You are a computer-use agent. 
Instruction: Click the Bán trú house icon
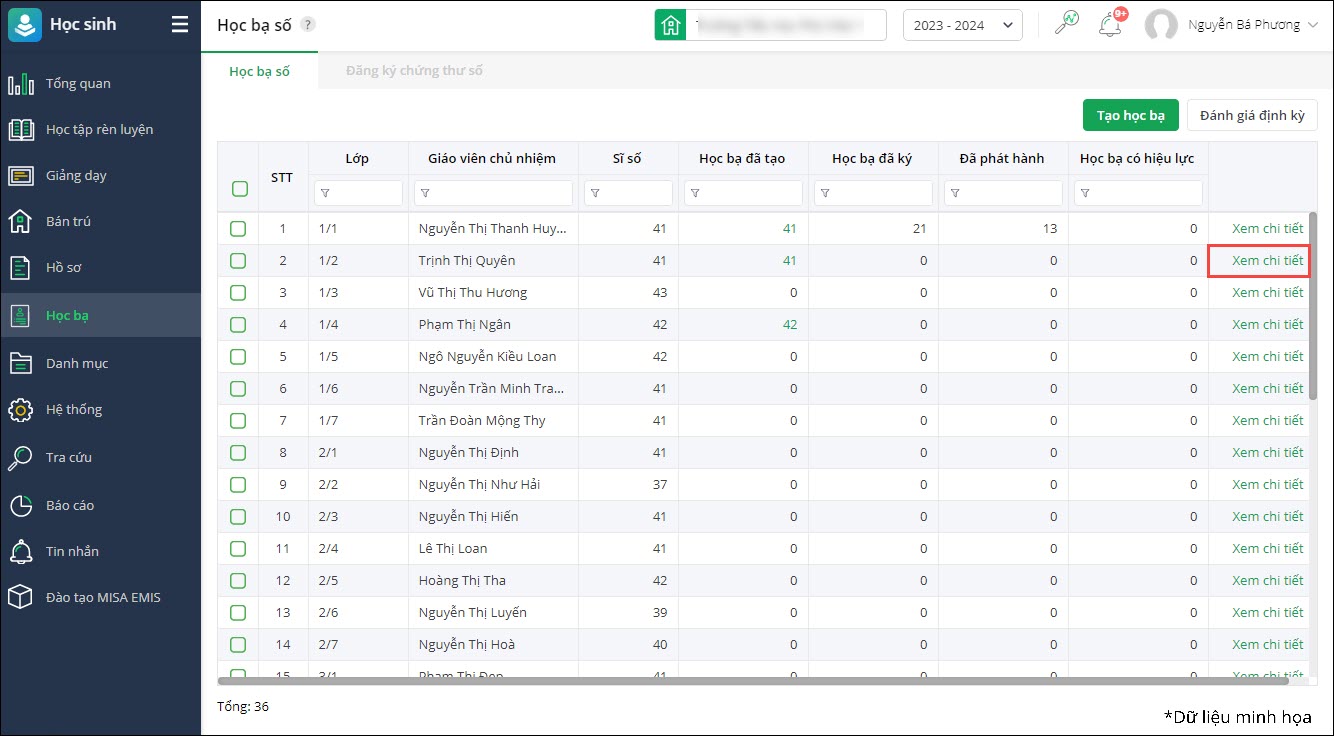click(x=21, y=221)
